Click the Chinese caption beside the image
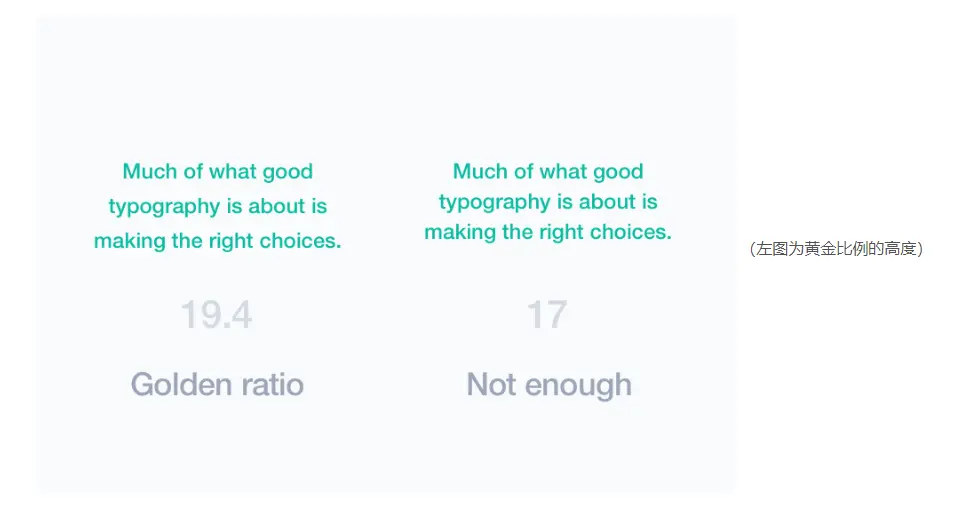Screen dimensions: 959x510 click(x=836, y=249)
